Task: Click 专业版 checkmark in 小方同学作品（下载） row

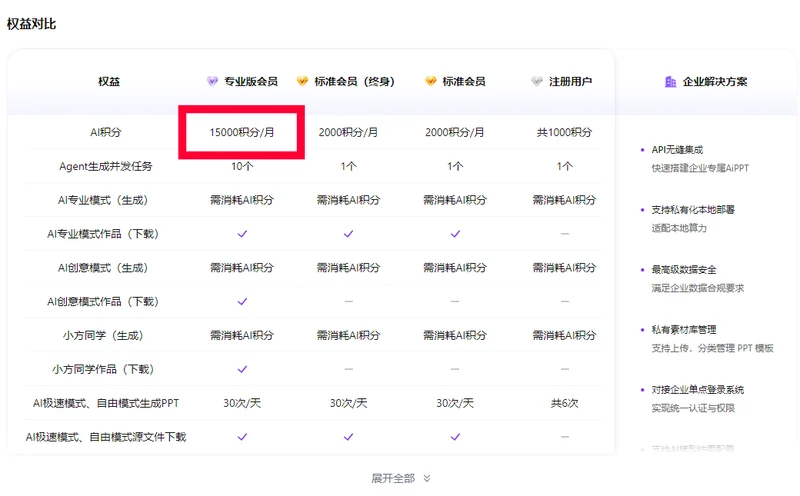Action: coord(242,369)
